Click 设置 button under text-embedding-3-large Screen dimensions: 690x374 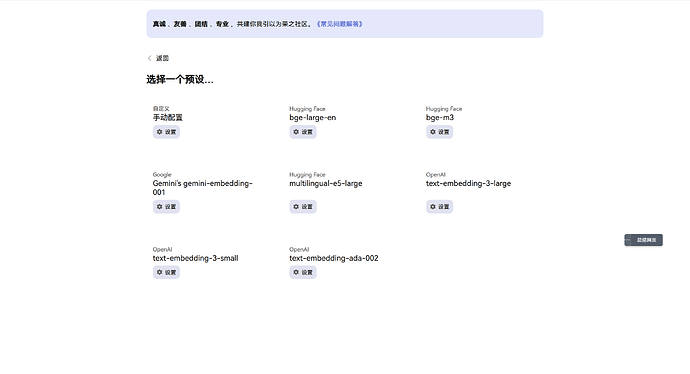439,207
